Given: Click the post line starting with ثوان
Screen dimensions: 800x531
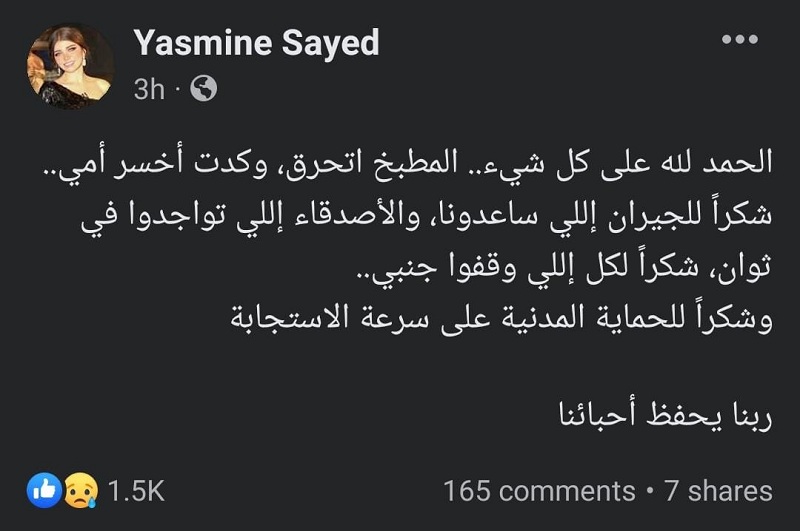Looking at the screenshot, I should (563, 268).
